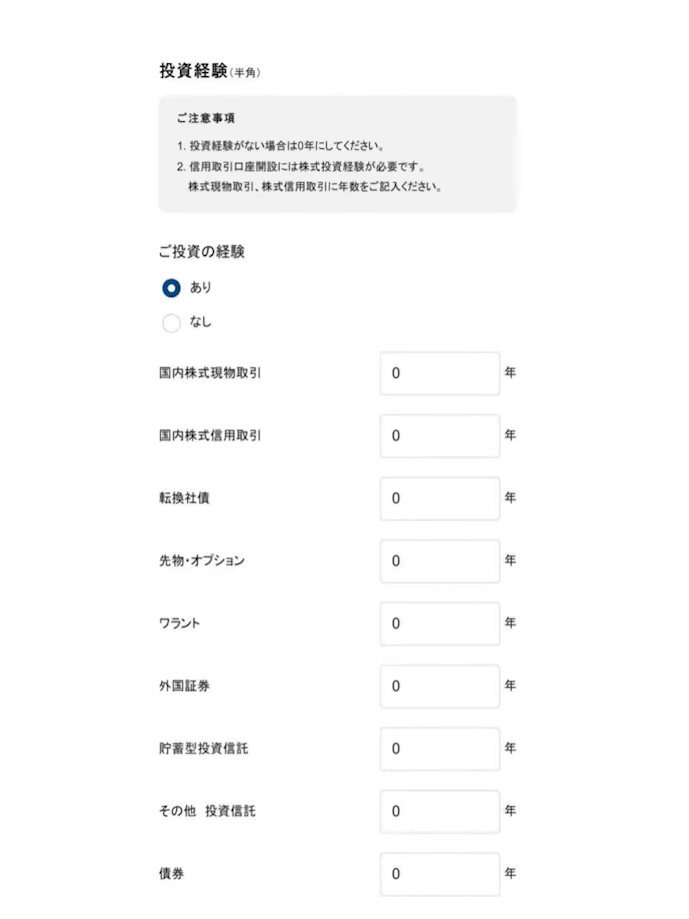The image size is (689, 919).
Task: Select the 貯蓄型投資信託 years field
Action: (440, 750)
